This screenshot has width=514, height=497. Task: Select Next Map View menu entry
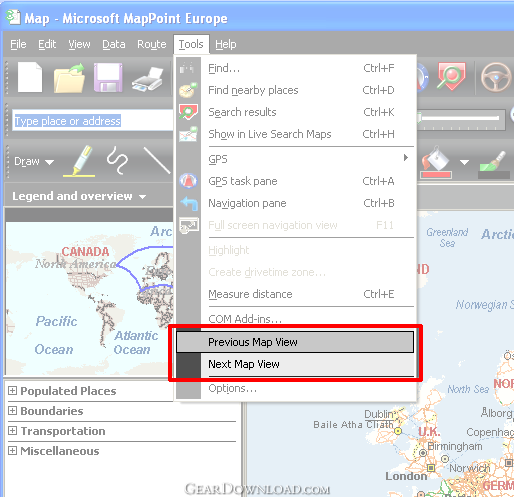[x=295, y=364]
